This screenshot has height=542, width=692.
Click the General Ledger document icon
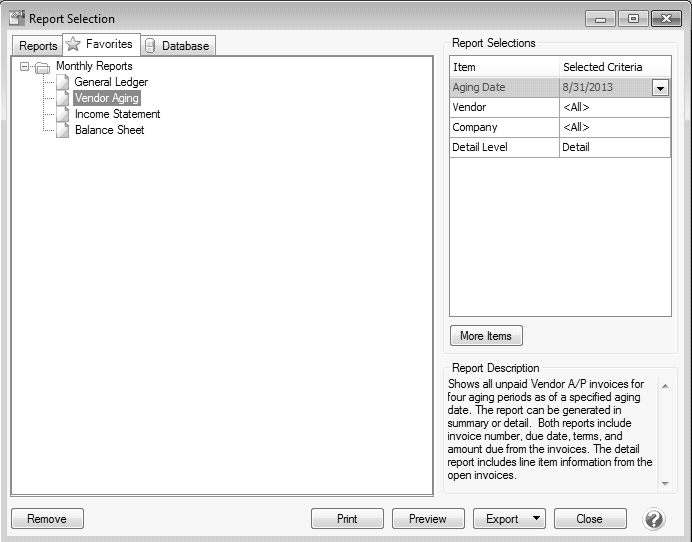63,82
